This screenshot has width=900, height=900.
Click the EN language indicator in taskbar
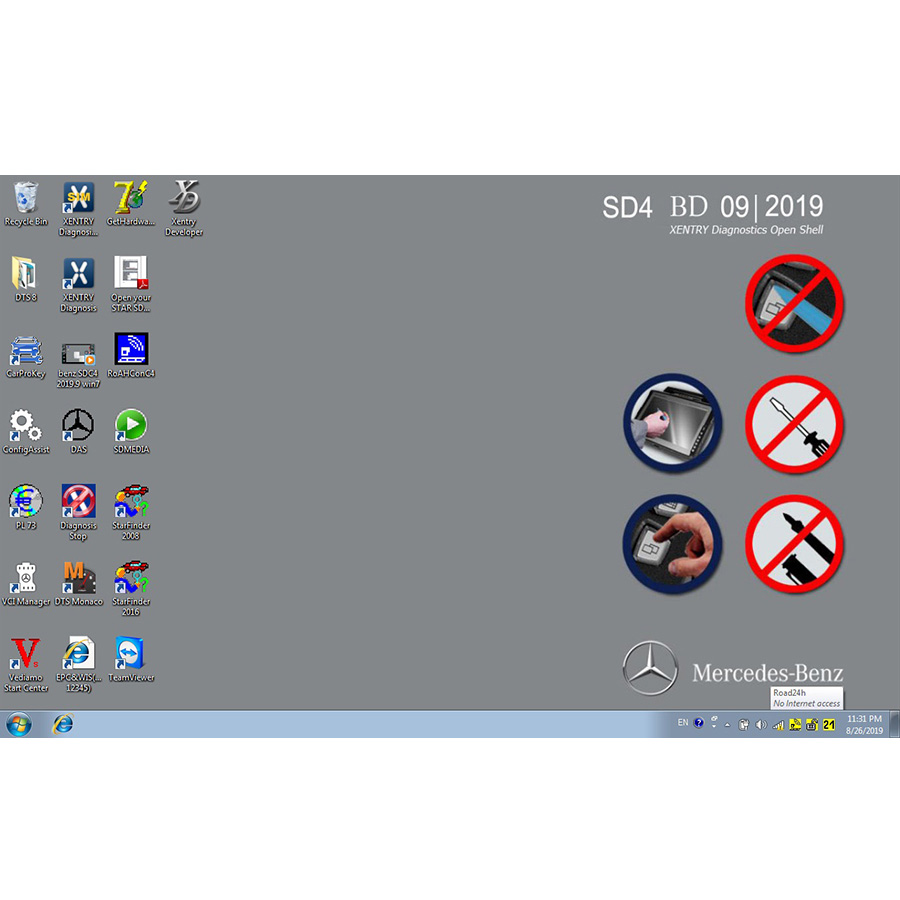[683, 723]
